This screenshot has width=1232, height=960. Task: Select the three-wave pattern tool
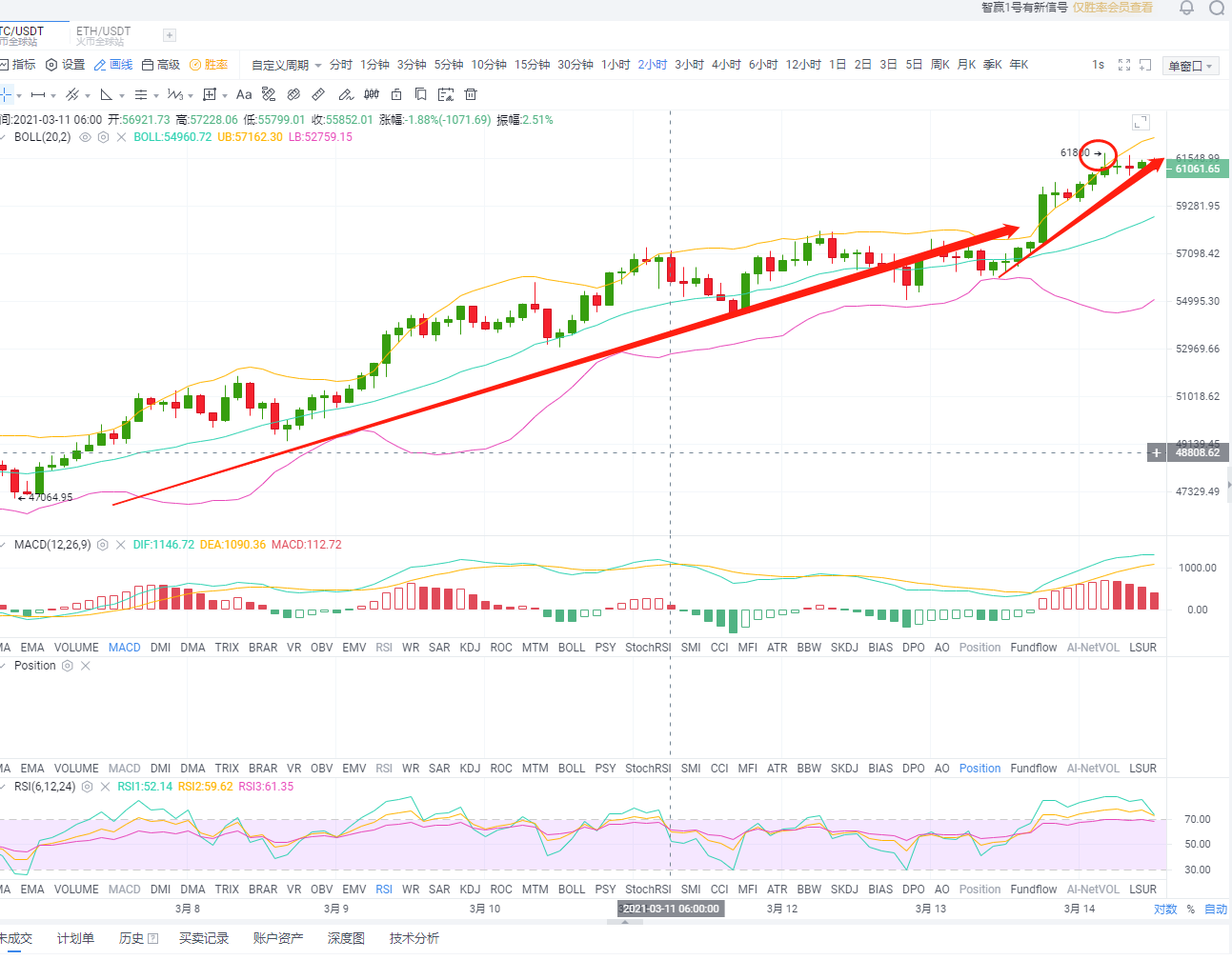point(175,94)
